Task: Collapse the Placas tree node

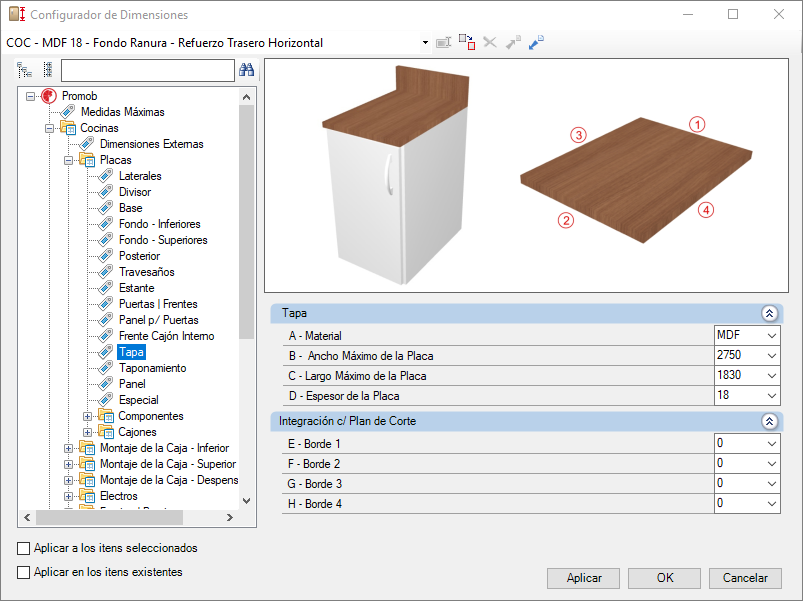Action: pyautogui.click(x=68, y=160)
